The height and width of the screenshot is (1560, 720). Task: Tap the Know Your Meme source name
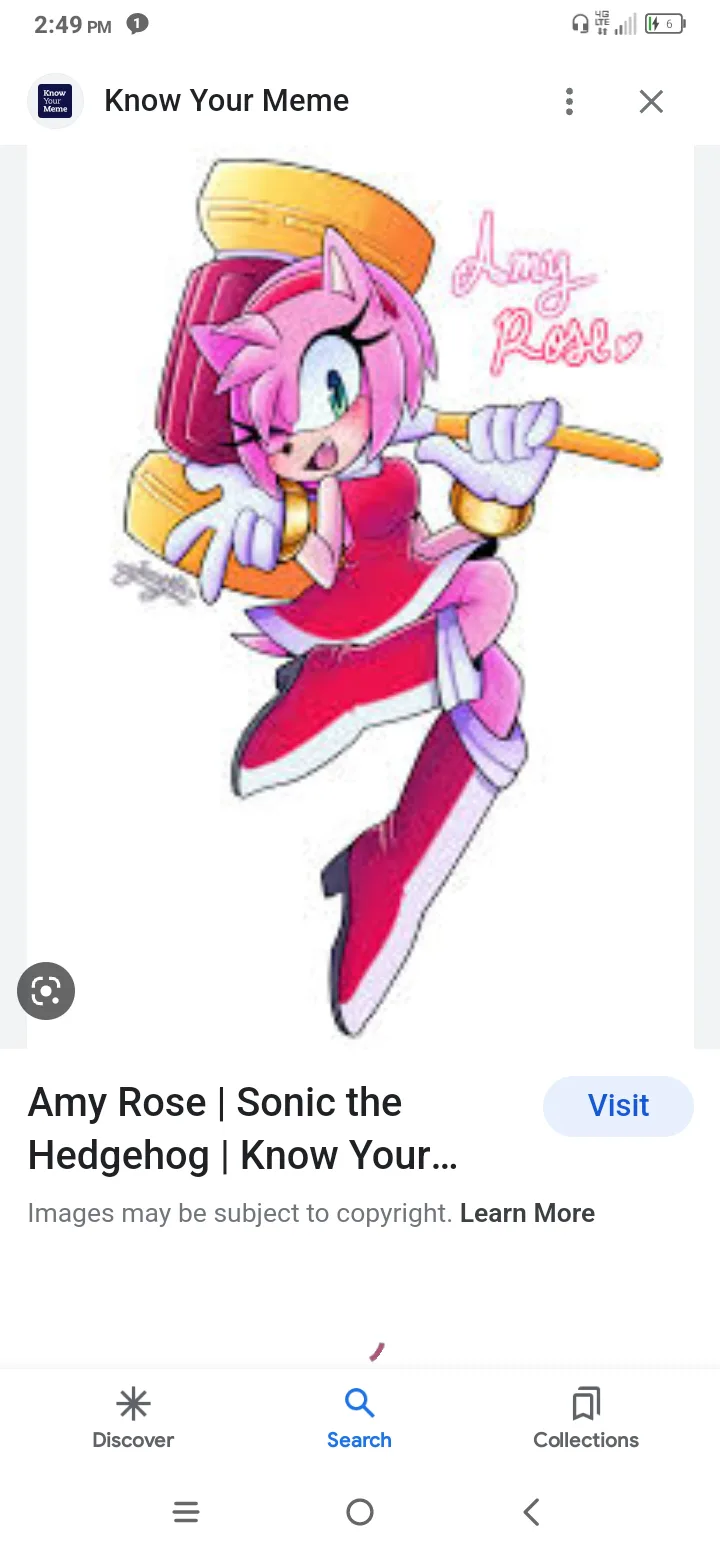click(227, 101)
